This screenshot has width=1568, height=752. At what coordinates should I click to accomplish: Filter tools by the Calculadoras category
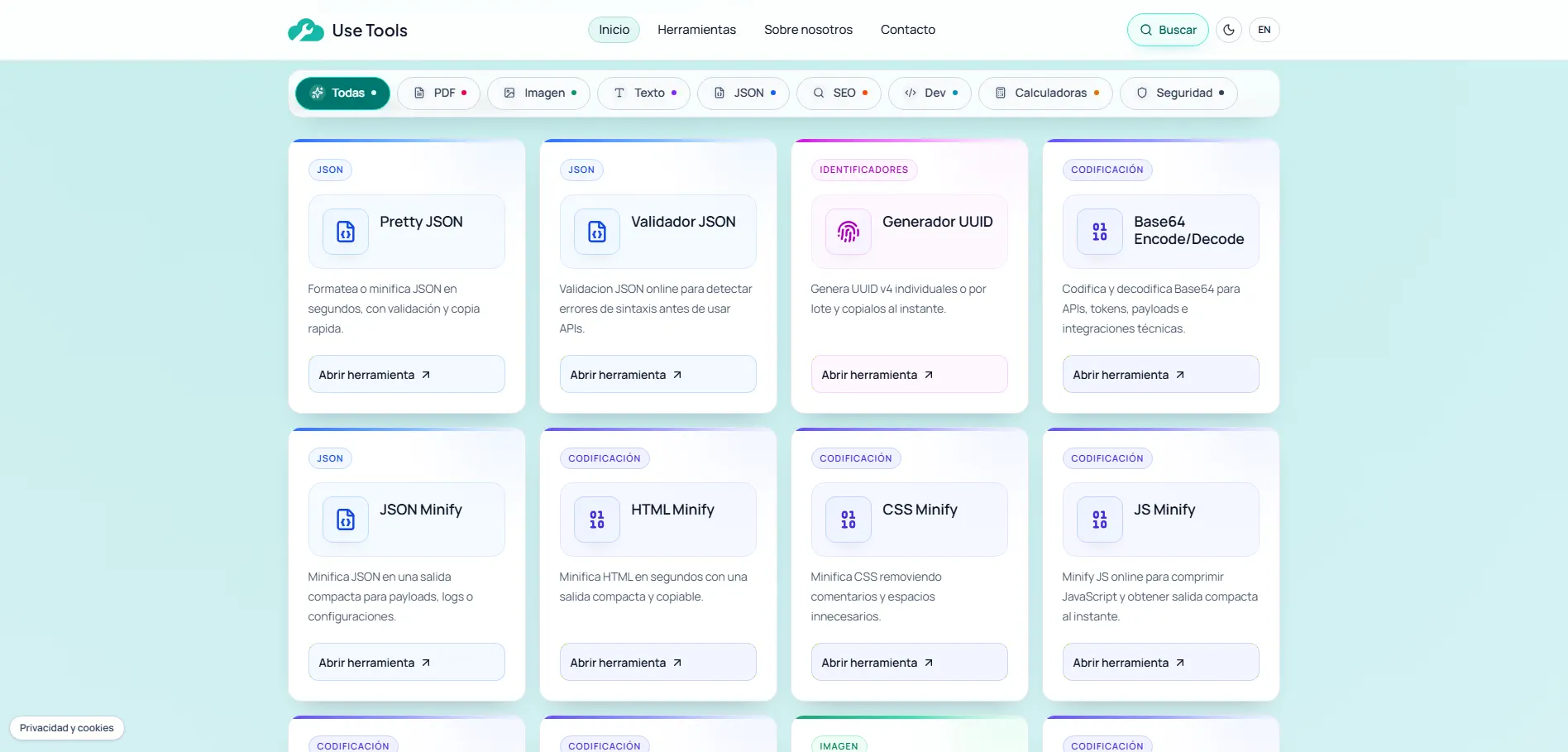[1045, 93]
